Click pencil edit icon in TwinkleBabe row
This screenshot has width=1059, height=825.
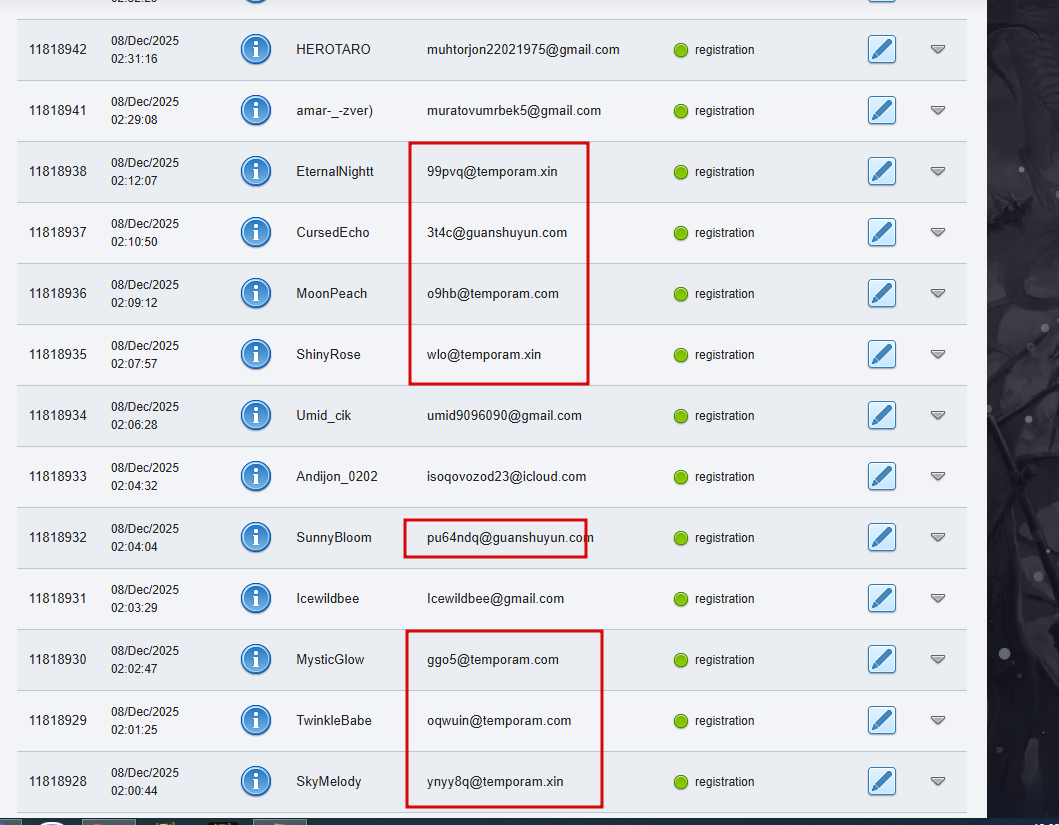click(x=881, y=720)
